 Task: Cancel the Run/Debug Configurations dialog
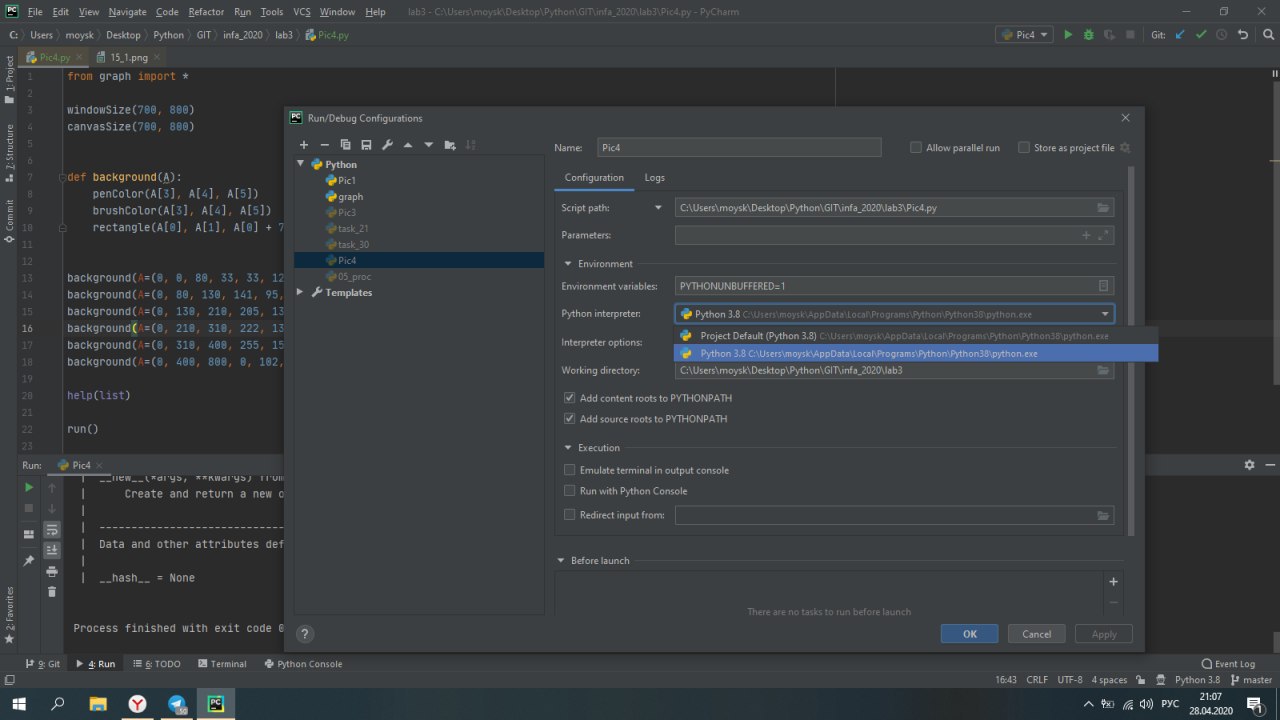click(1037, 634)
